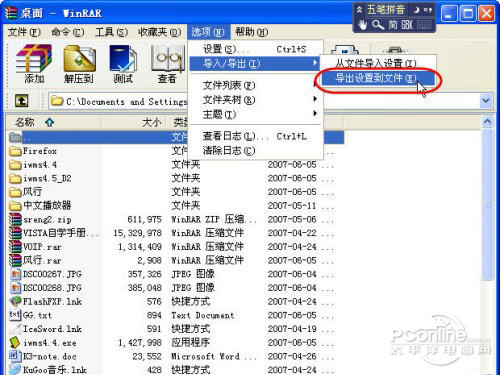Expand the 文件夹树 submenu

(x=255, y=99)
